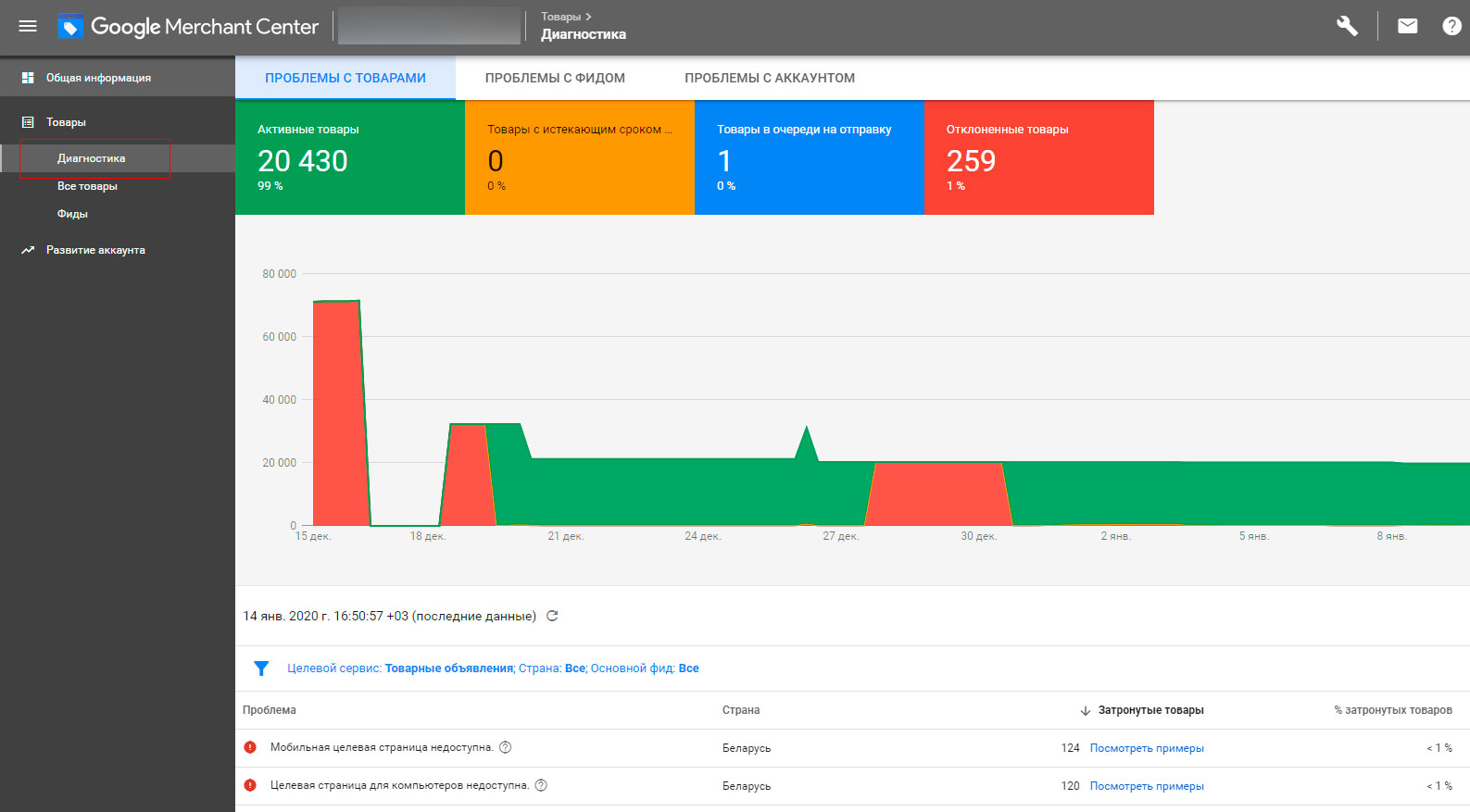The image size is (1470, 812).
Task: Click the Товары breadcrumb link in header
Action: point(560,17)
